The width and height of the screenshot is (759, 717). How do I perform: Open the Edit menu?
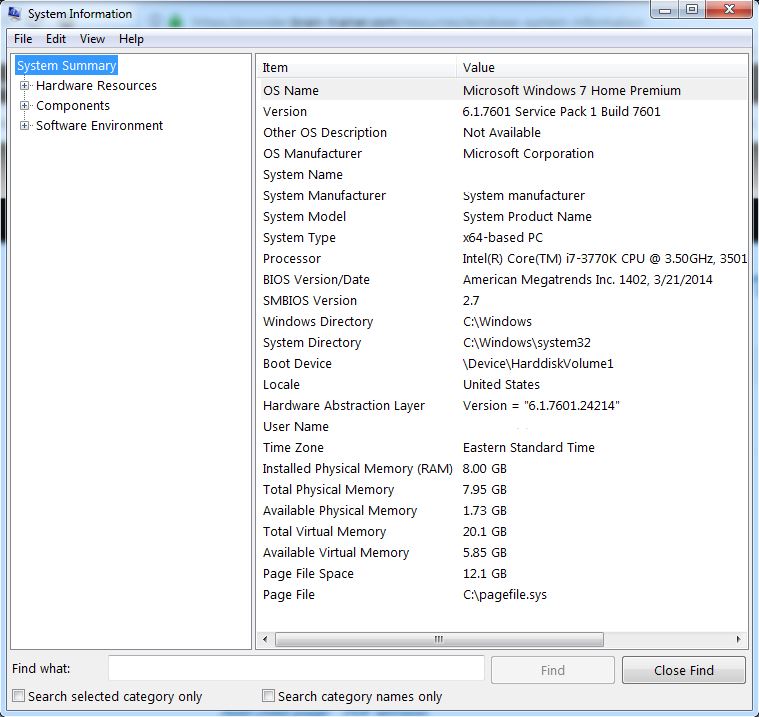[56, 39]
